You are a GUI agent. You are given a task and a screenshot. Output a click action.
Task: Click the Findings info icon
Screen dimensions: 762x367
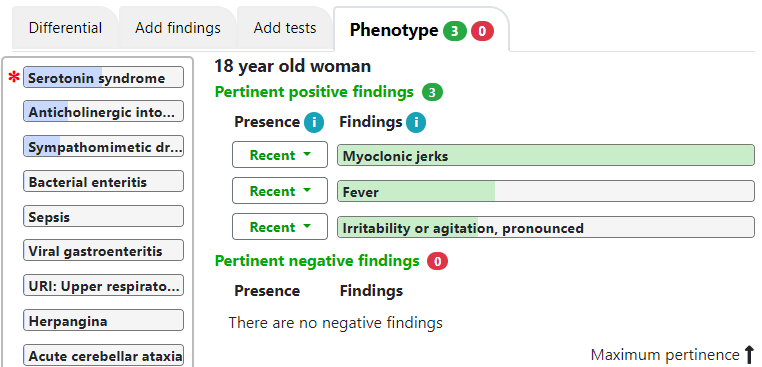click(416, 122)
